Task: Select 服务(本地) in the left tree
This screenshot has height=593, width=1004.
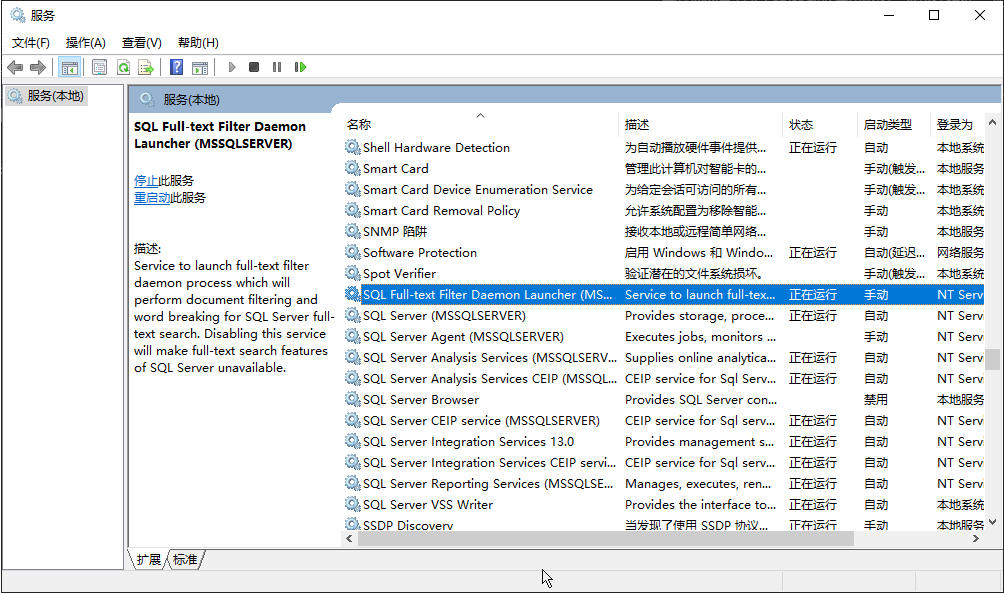Action: click(46, 96)
